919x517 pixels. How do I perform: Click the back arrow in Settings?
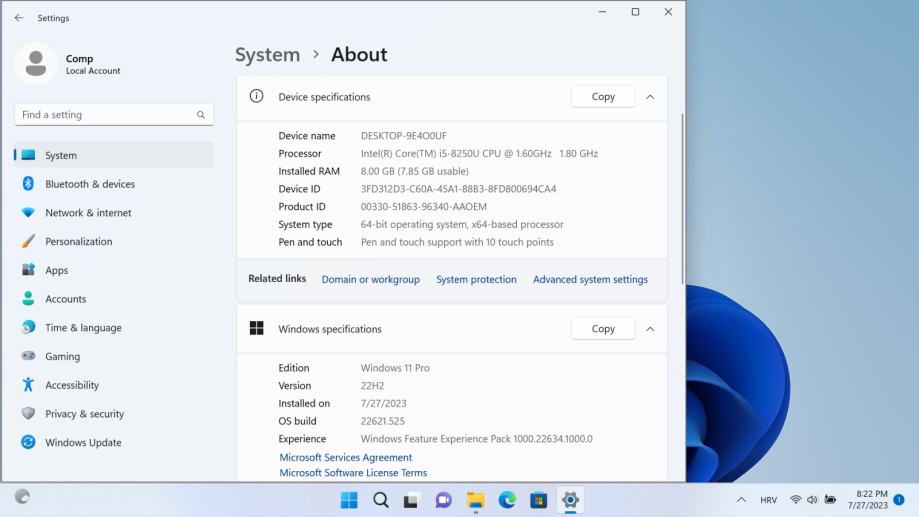[19, 18]
